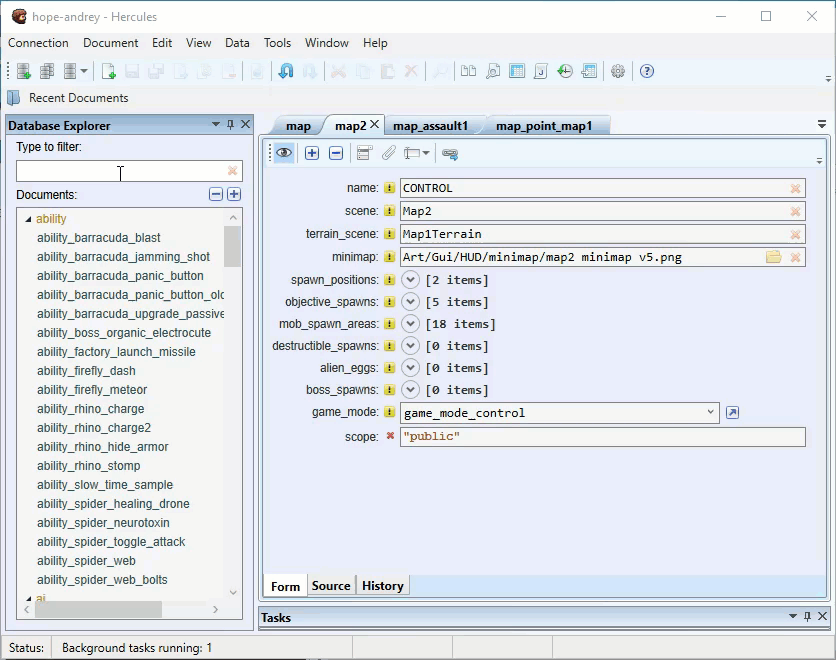Expand objective_spawns items list
This screenshot has height=660, width=836.
[x=410, y=302]
